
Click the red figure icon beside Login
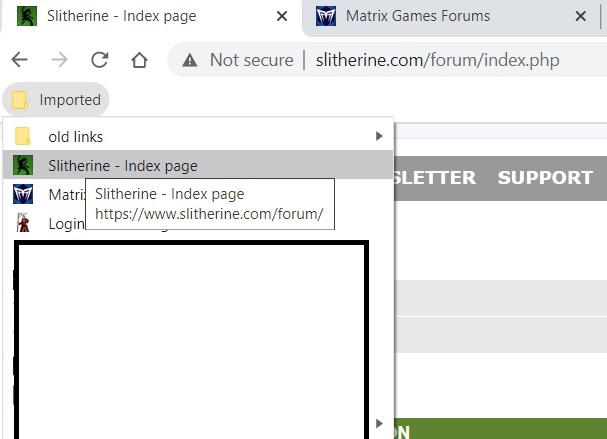click(23, 223)
